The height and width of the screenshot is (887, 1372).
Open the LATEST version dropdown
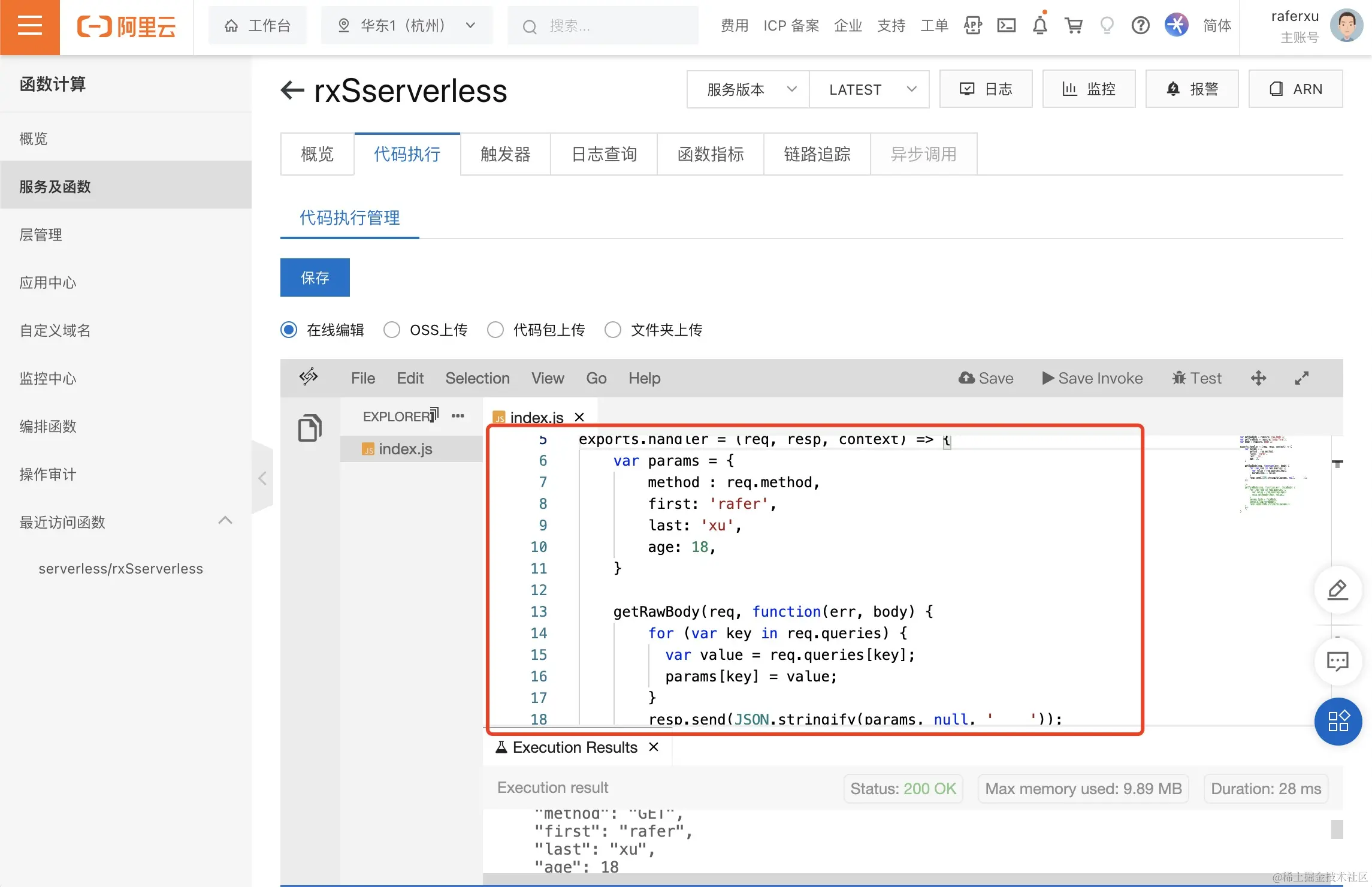click(x=869, y=89)
